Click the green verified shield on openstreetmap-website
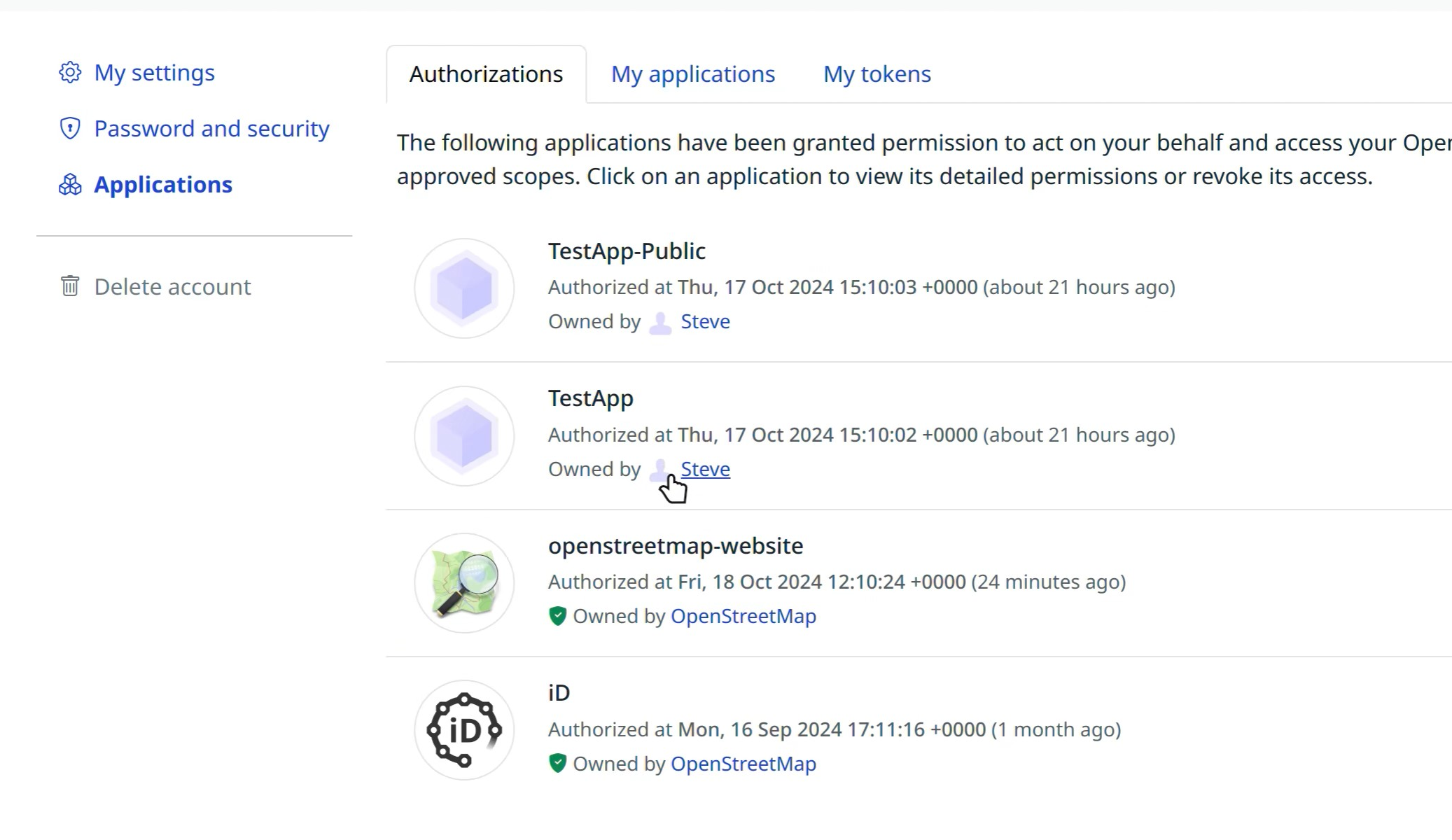The image size is (1452, 840). tap(557, 616)
